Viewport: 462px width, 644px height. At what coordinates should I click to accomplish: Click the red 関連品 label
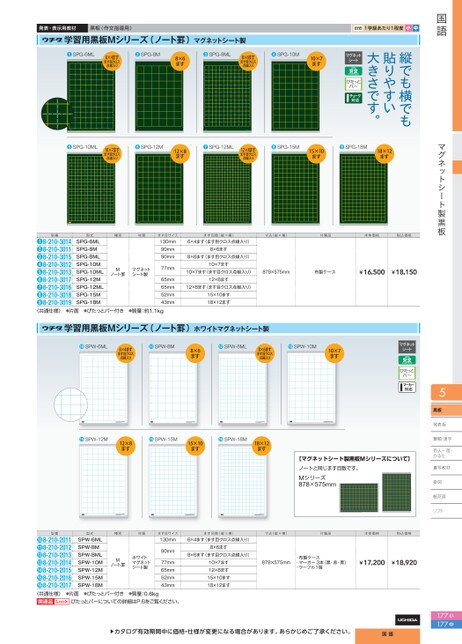coord(45,601)
